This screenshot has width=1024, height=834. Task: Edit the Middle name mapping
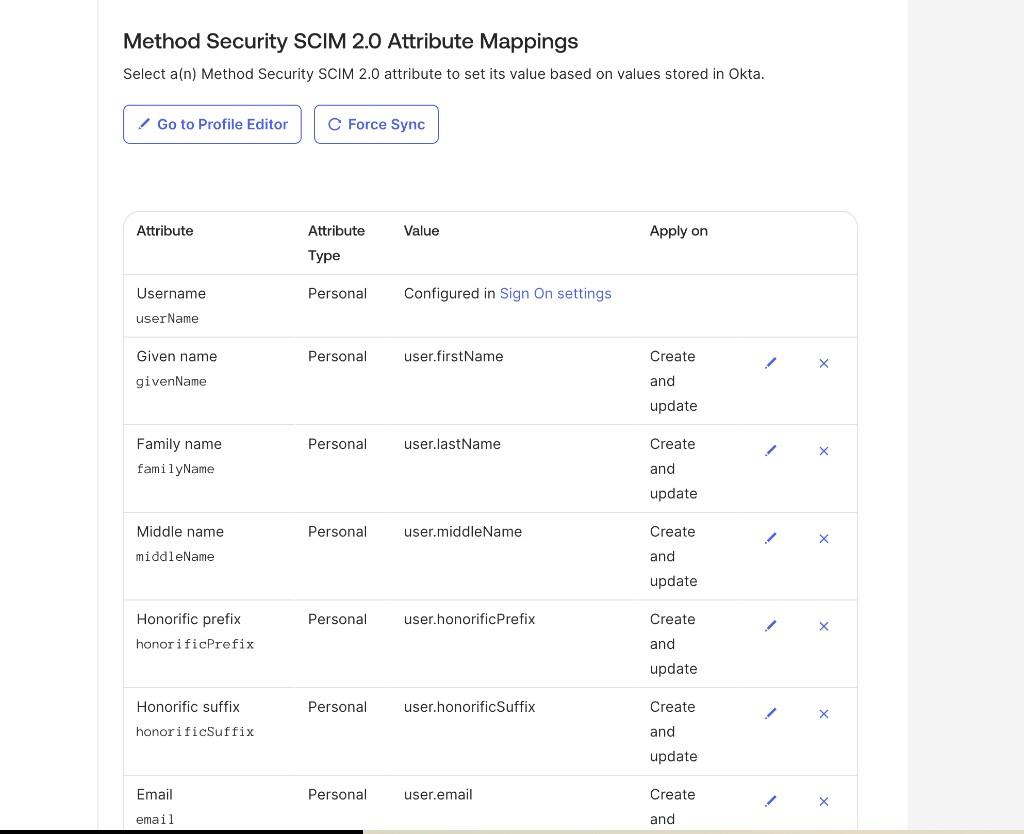click(x=771, y=538)
